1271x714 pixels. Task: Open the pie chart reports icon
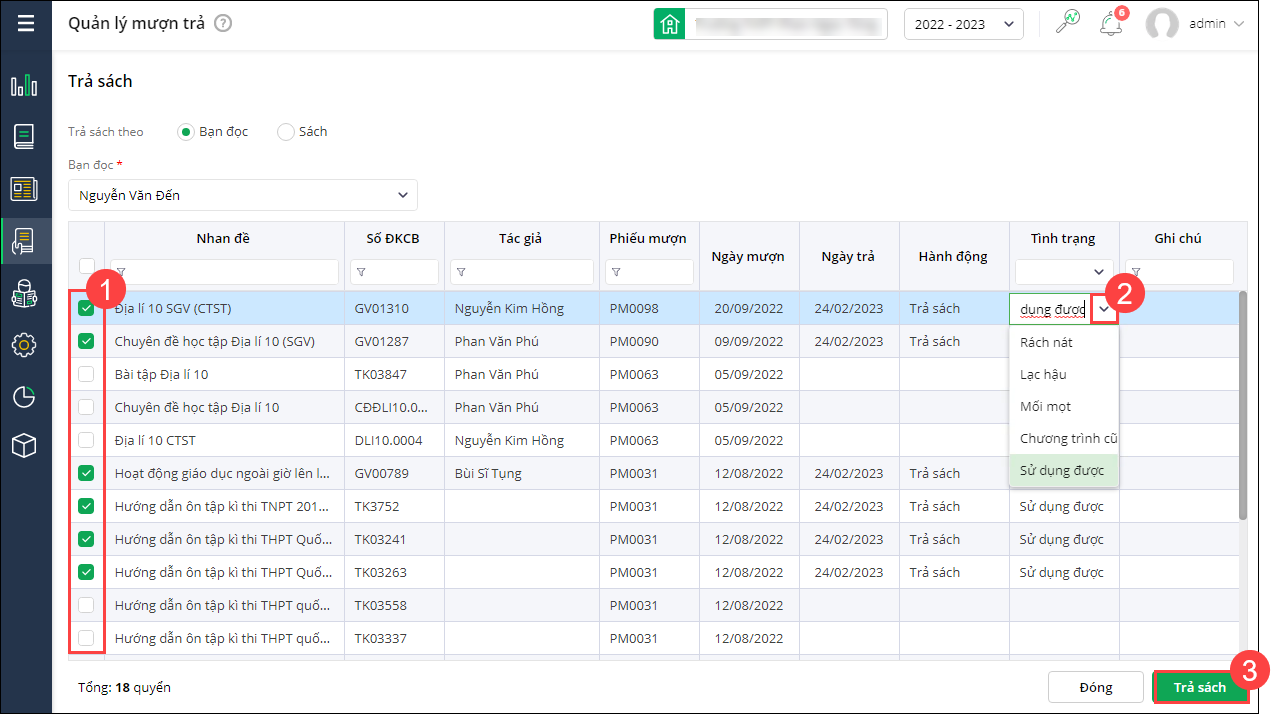click(x=24, y=396)
